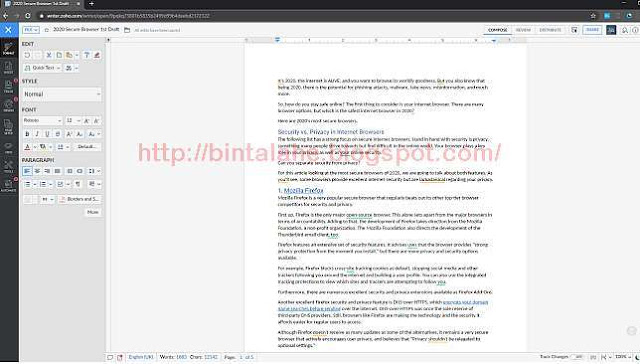Open the Normal style dropdown
The image size is (640, 364).
(x=62, y=94)
